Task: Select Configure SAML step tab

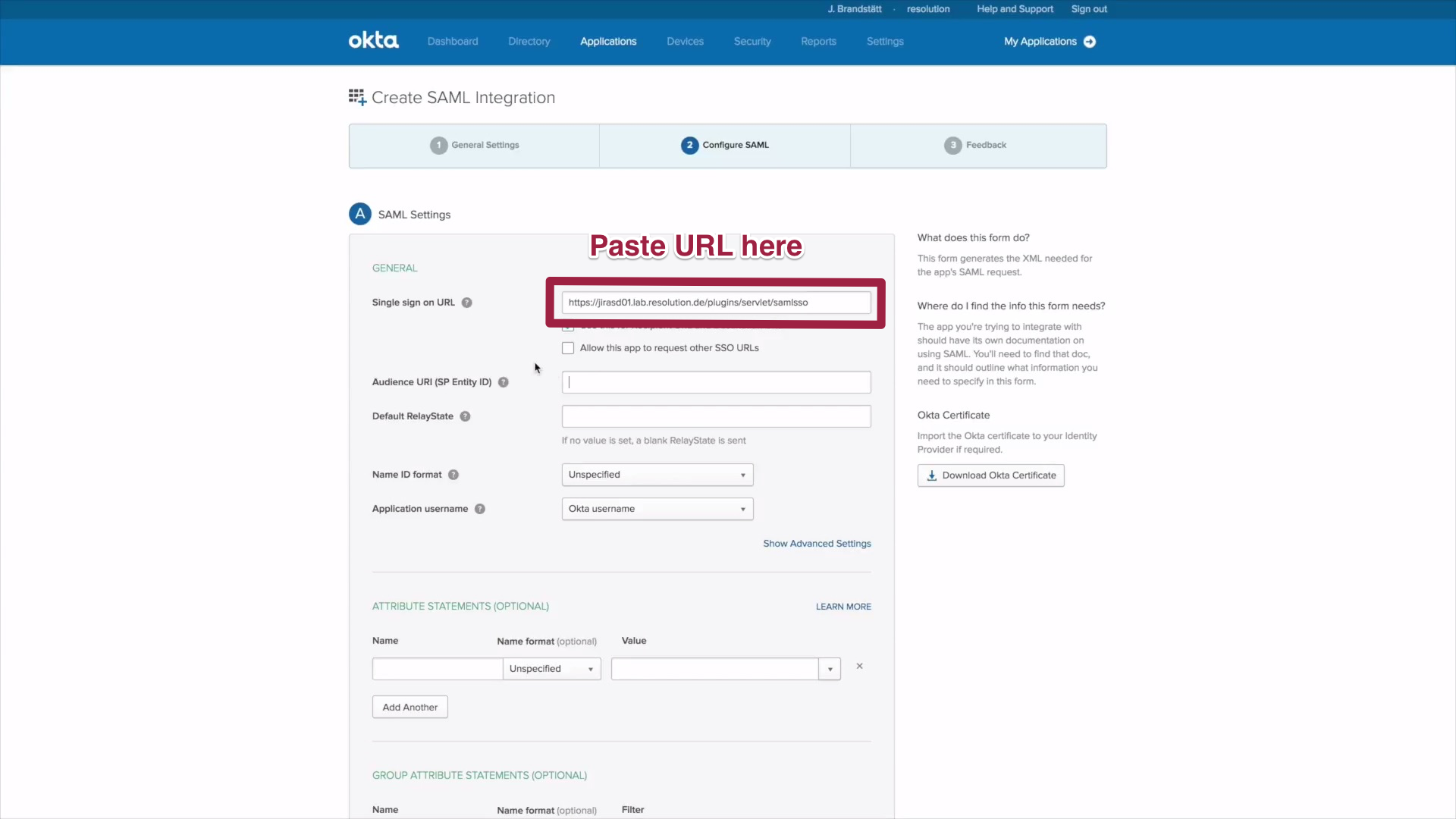Action: click(x=725, y=146)
